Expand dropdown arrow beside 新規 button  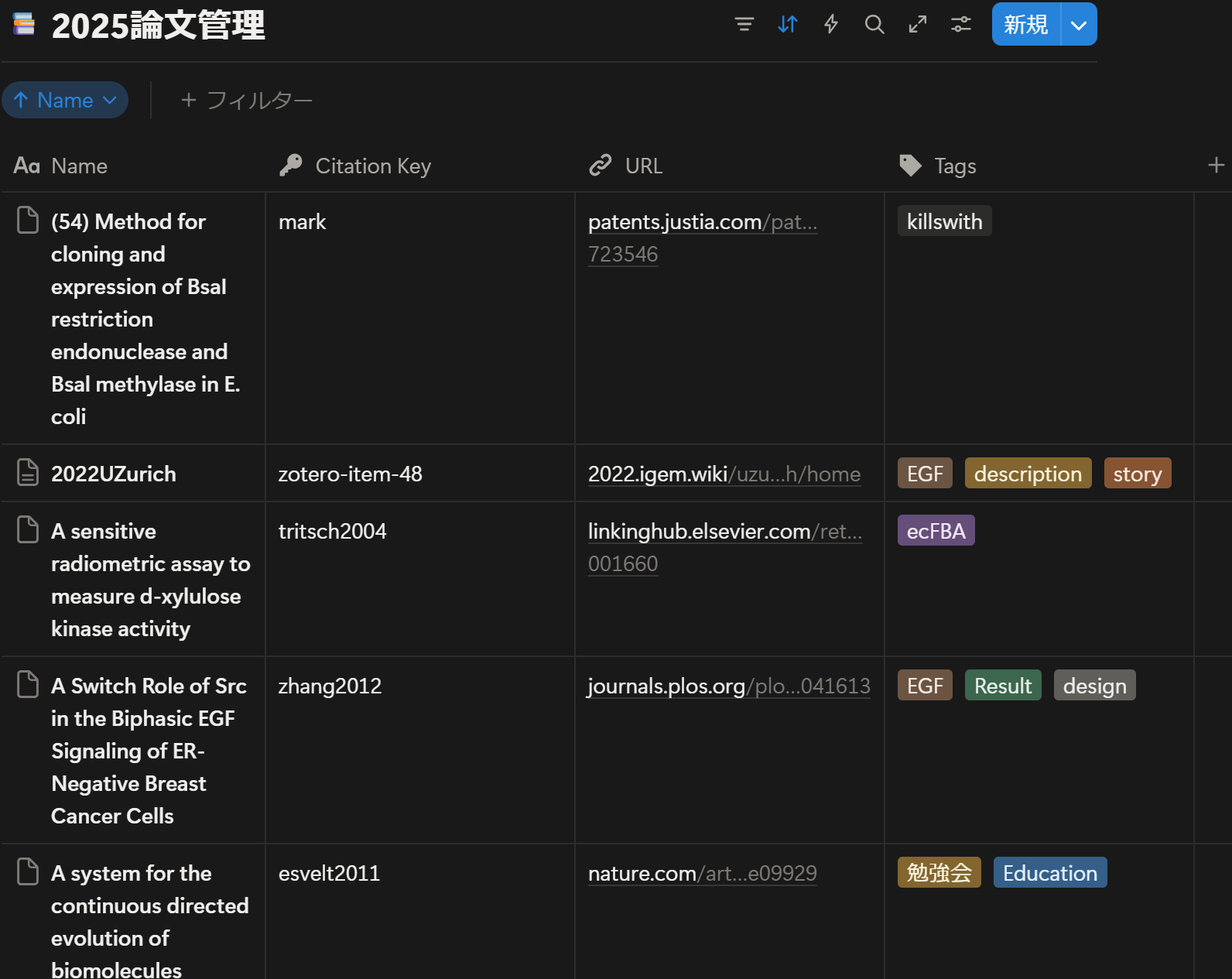coord(1078,25)
